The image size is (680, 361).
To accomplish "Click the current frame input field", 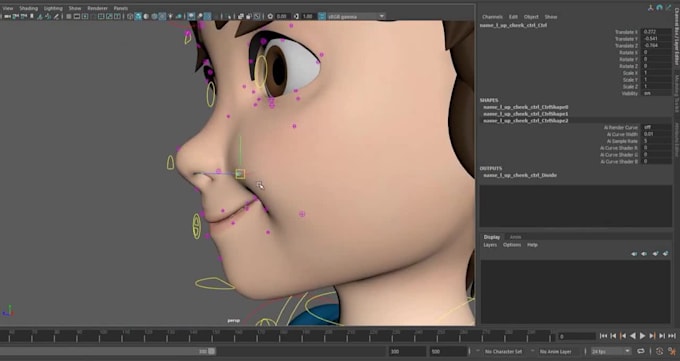I will coord(576,336).
